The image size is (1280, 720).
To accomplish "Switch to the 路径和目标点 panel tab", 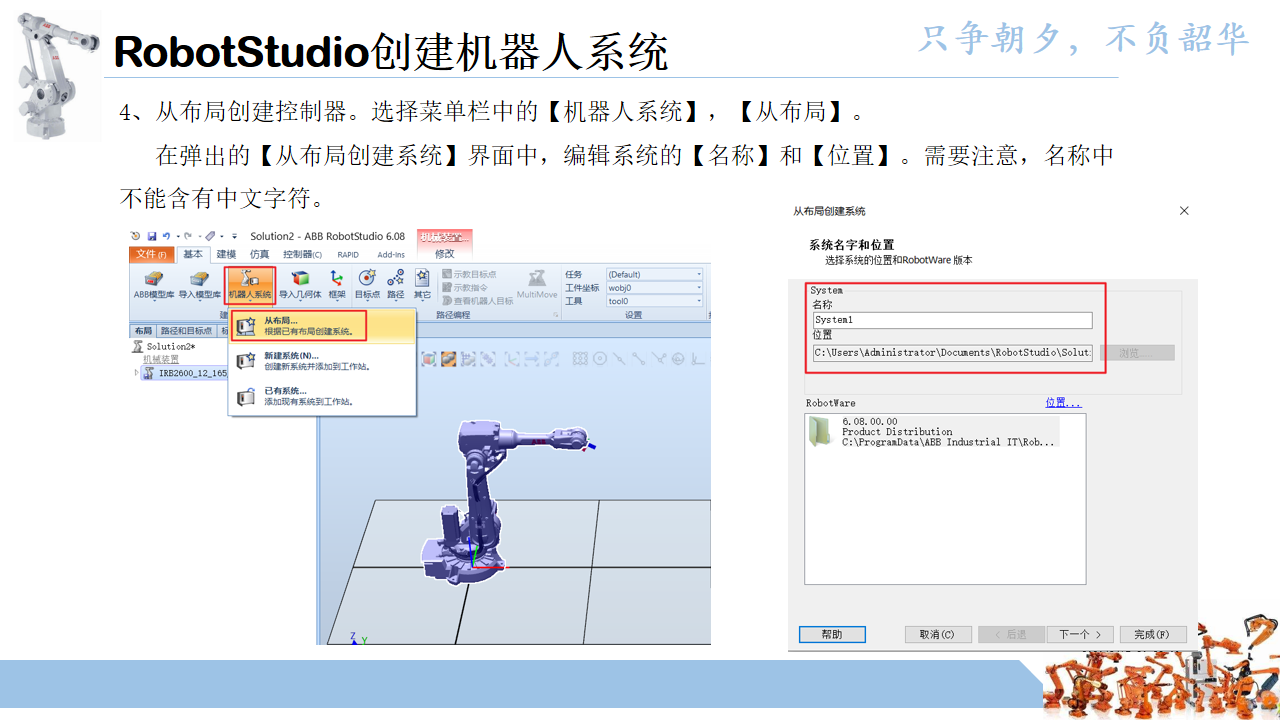I will (186, 329).
